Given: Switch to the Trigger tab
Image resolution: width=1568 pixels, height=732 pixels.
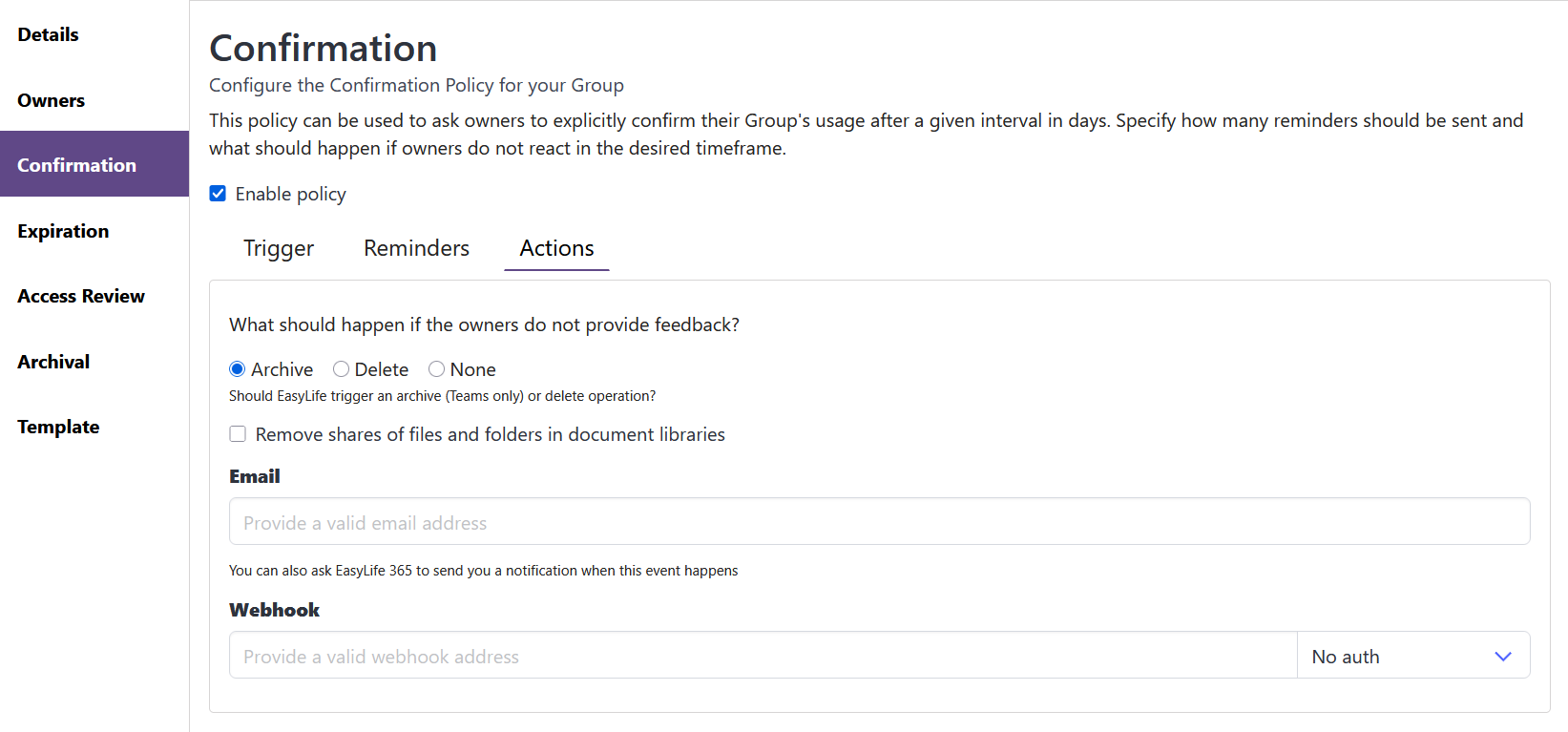Looking at the screenshot, I should pos(278,248).
